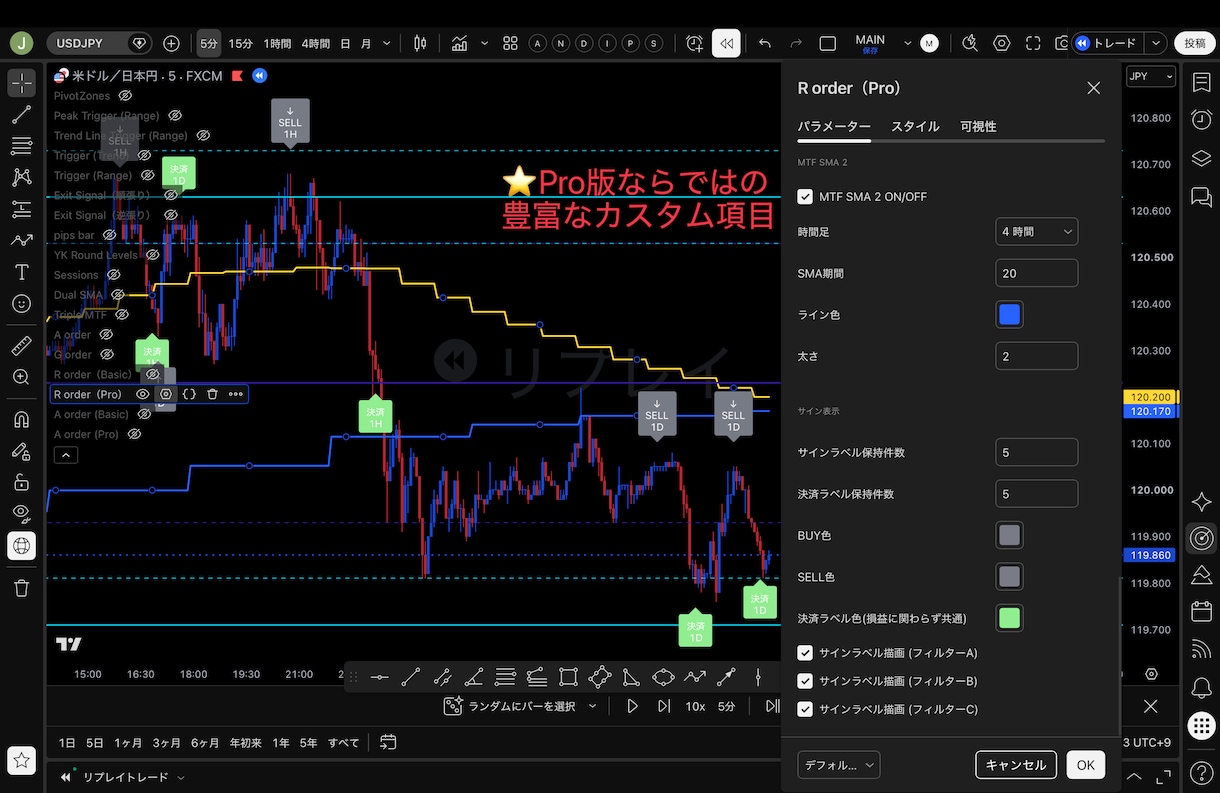This screenshot has width=1220, height=793.
Task: Switch to the スタイル tab
Action: click(x=915, y=127)
